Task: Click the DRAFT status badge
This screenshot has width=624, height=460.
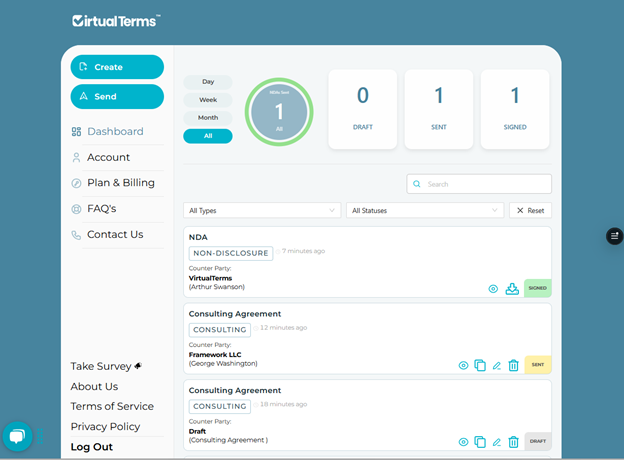Action: tap(538, 441)
